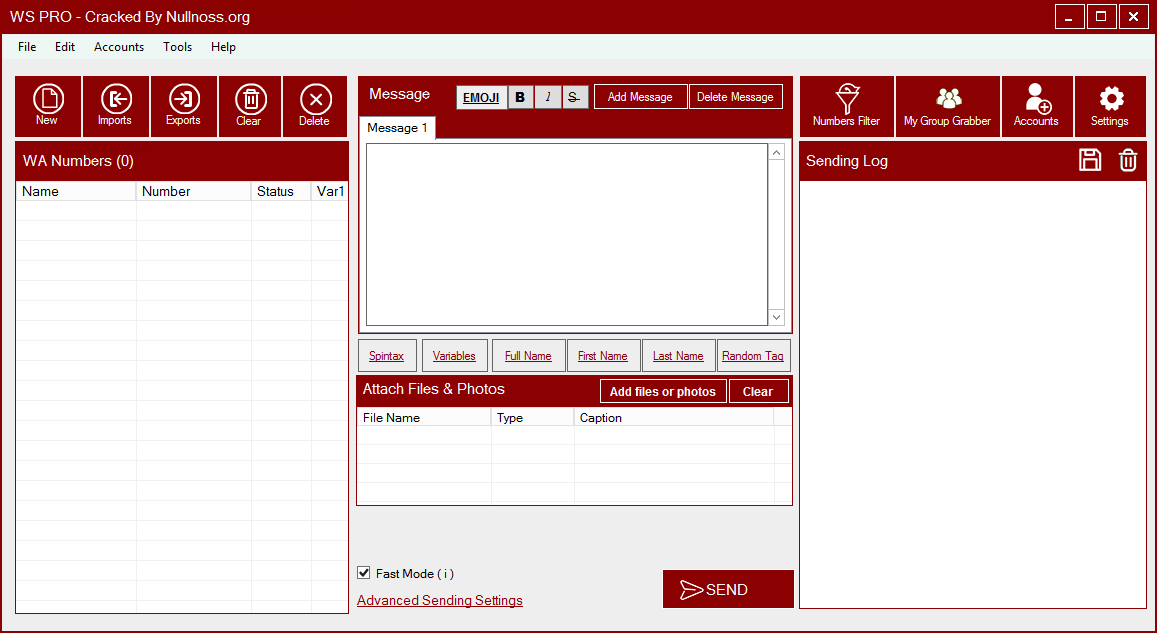Click the Number column header
Image resolution: width=1157 pixels, height=633 pixels.
(x=194, y=191)
